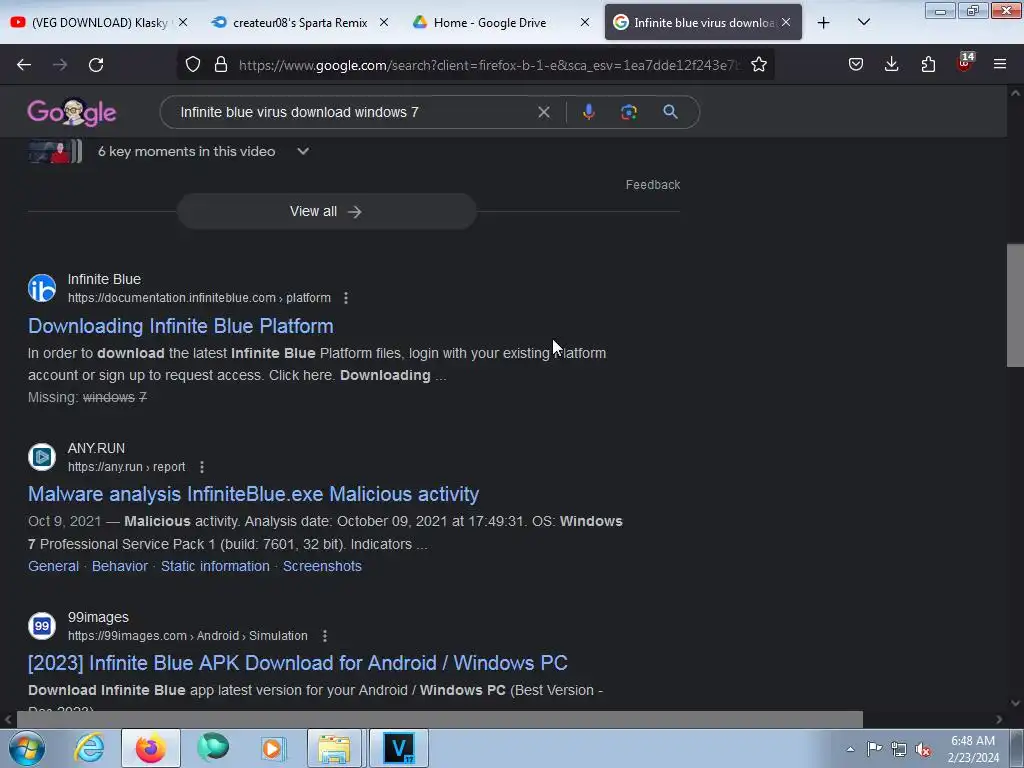Select the Infinite blue virus download tab
This screenshot has width=1024, height=768.
click(x=703, y=22)
